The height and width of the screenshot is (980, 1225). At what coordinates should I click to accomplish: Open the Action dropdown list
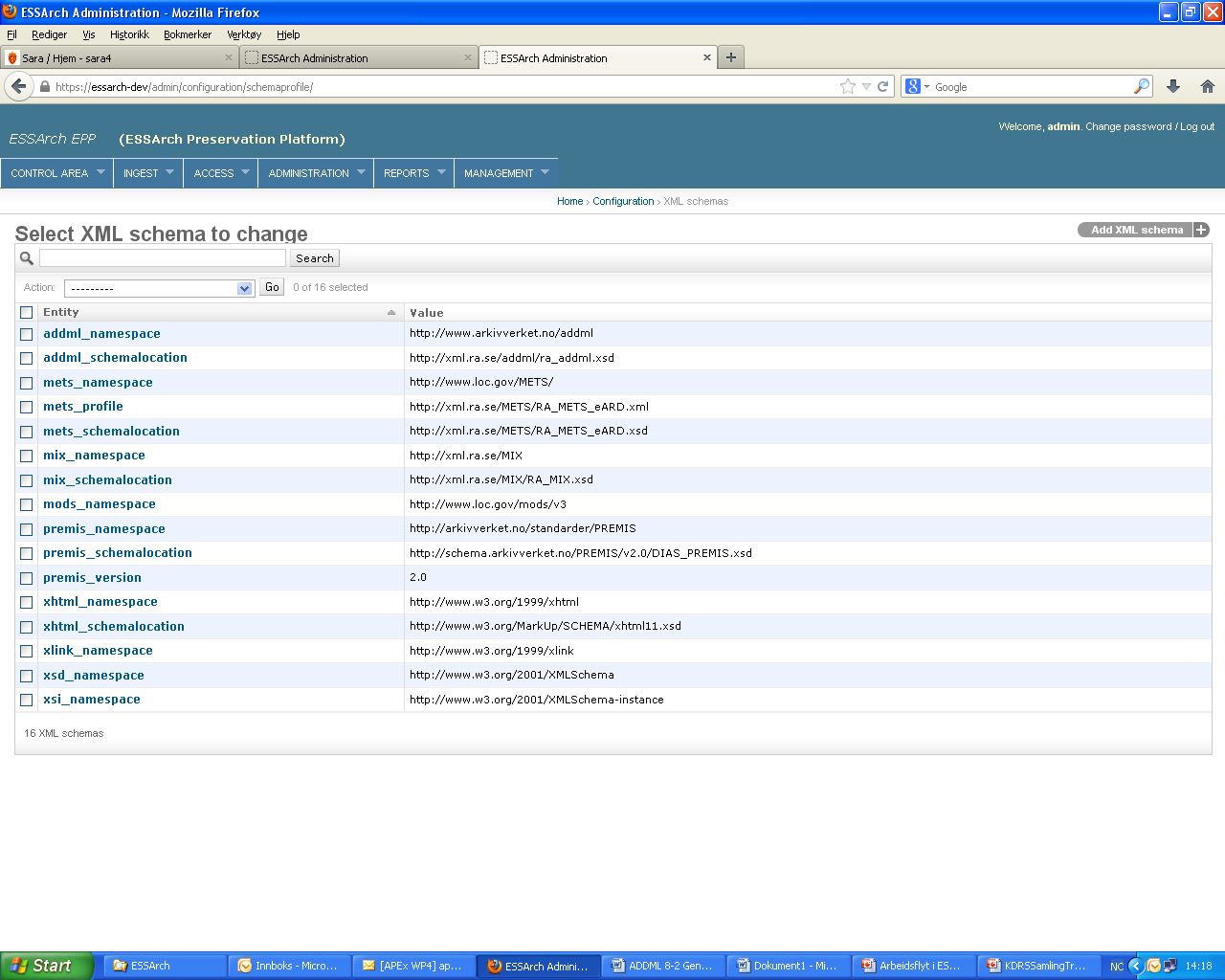click(159, 288)
